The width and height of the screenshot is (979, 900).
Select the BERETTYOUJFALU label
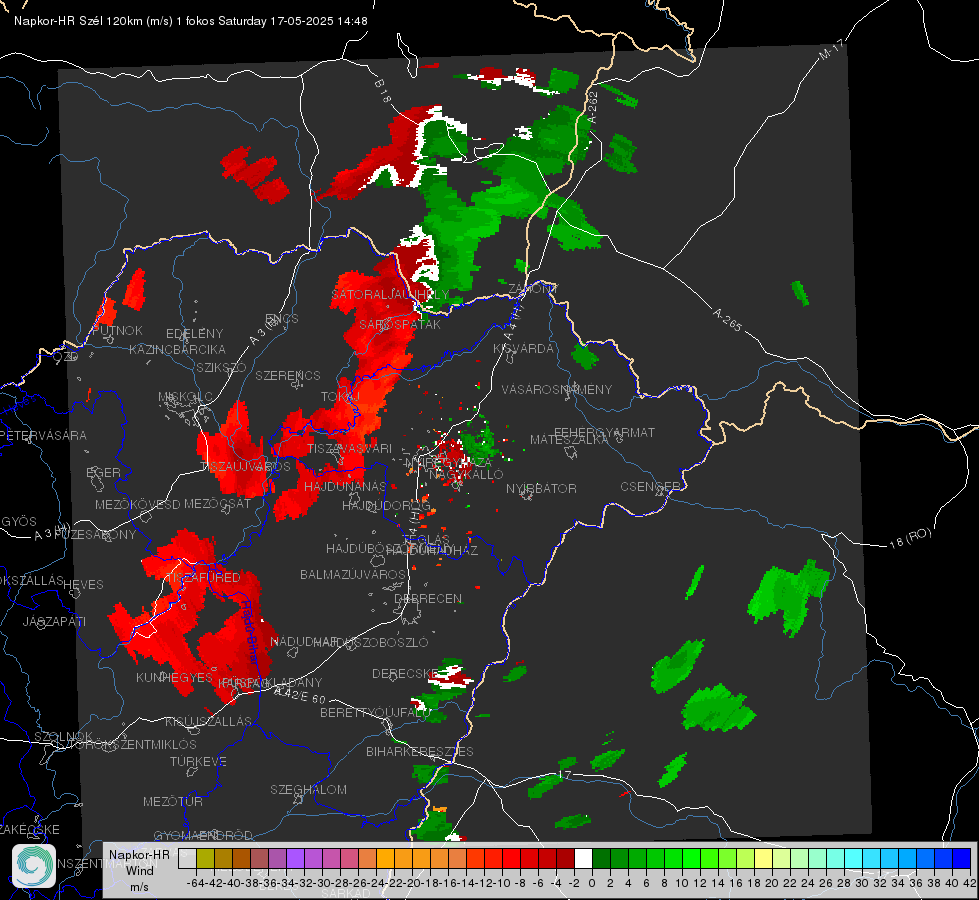point(375,713)
